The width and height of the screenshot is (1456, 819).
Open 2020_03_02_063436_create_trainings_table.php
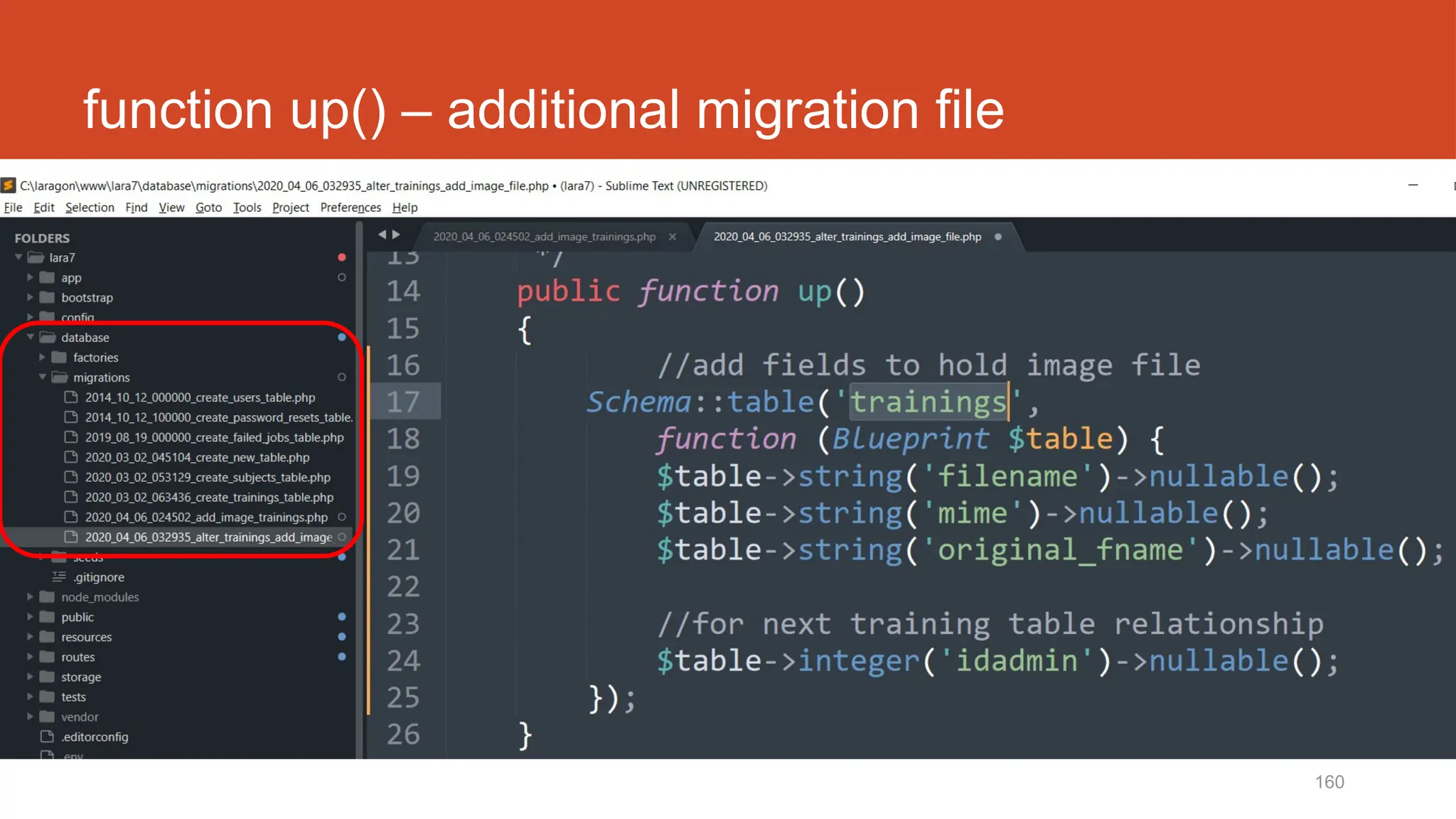pos(209,497)
